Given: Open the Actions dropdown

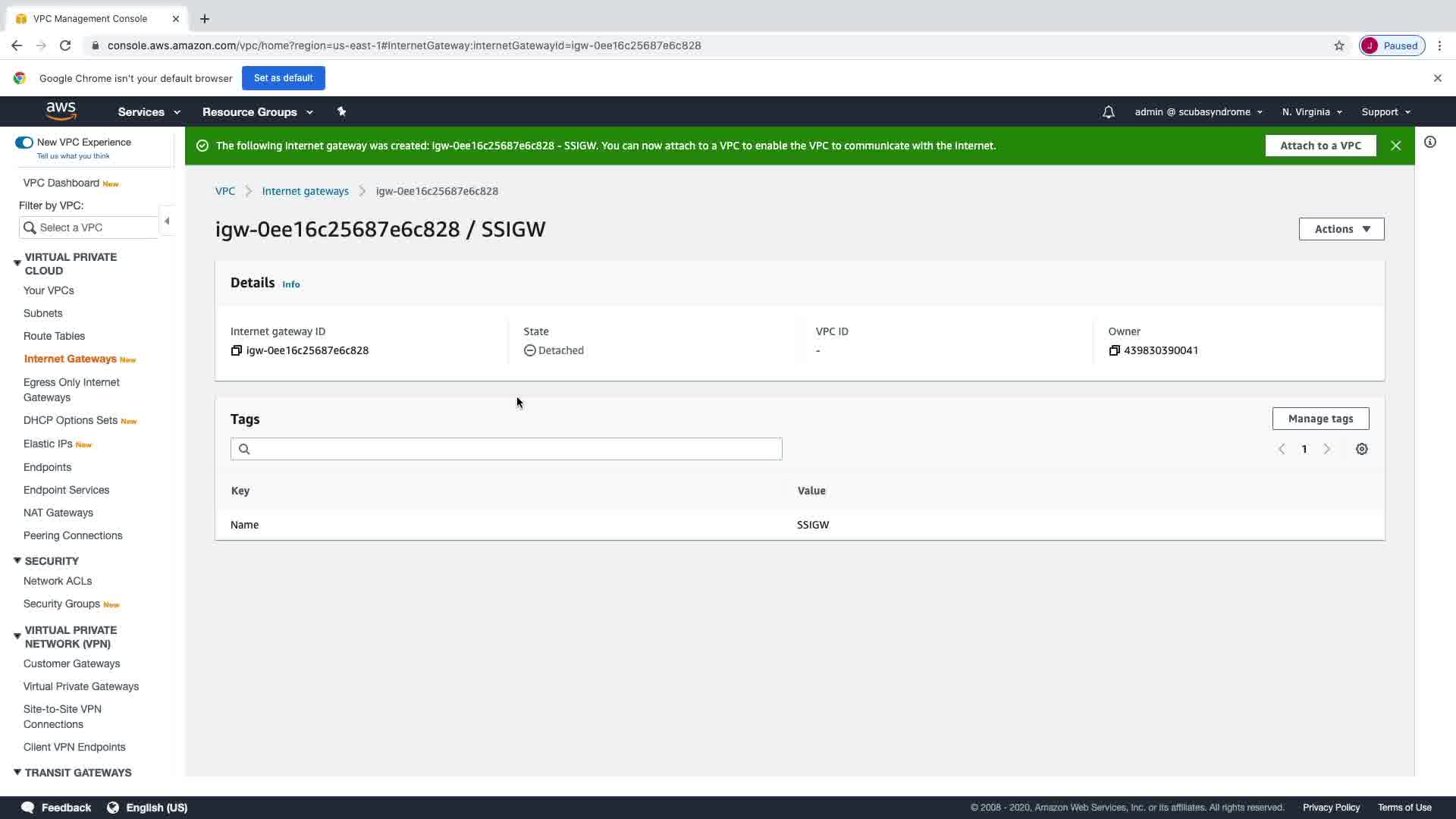Looking at the screenshot, I should (1341, 229).
